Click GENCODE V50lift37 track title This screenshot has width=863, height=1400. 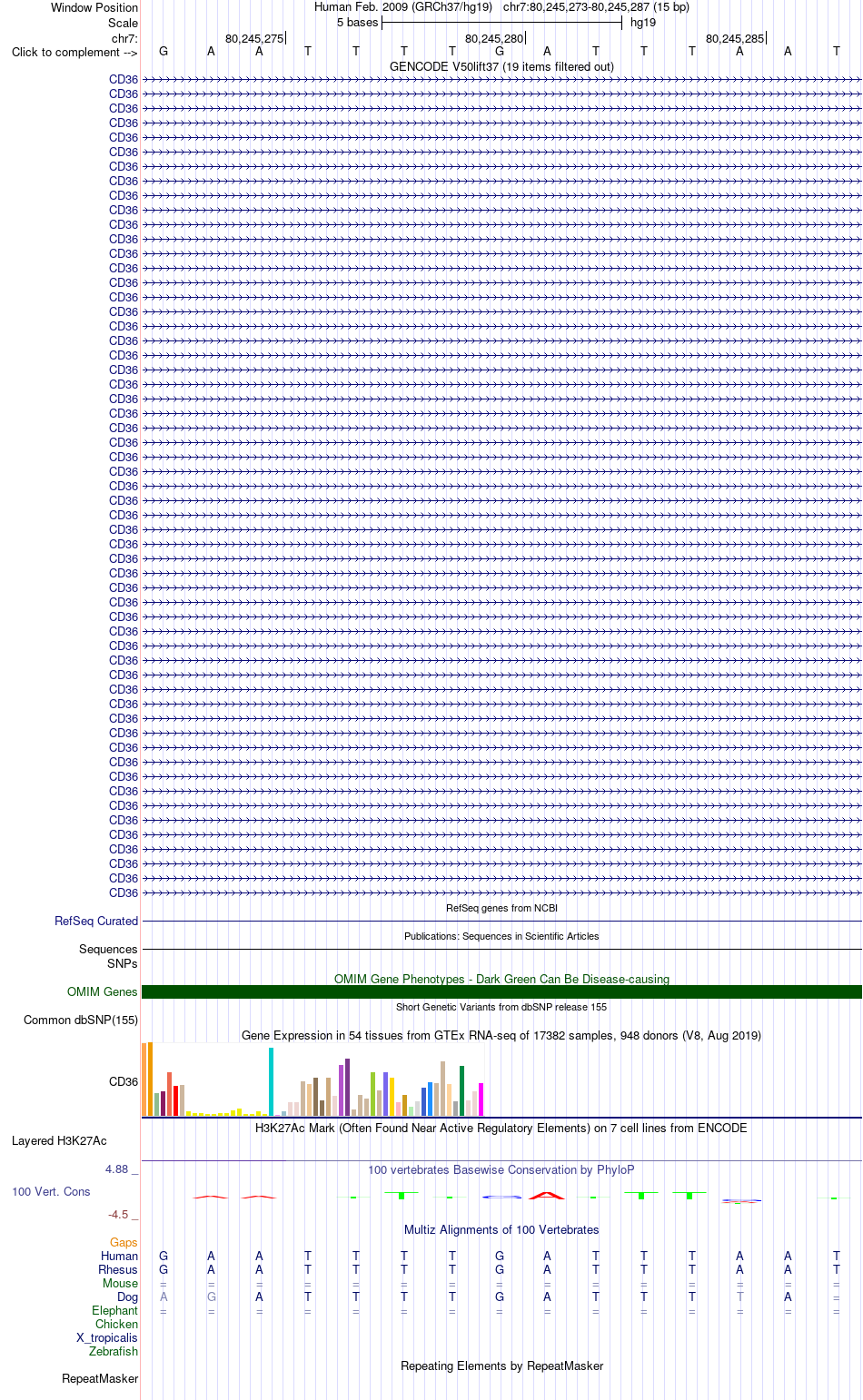(x=501, y=66)
